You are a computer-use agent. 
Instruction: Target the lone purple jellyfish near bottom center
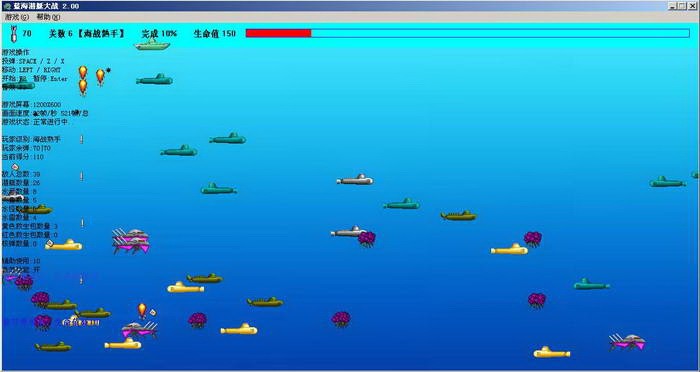click(341, 319)
